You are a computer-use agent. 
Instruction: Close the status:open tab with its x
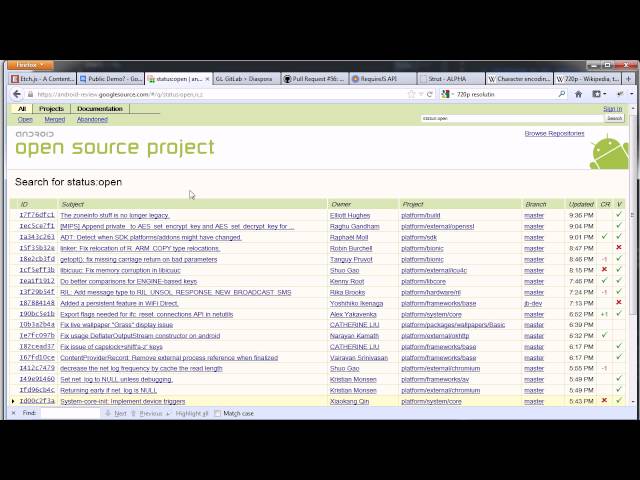pyautogui.click(x=207, y=79)
